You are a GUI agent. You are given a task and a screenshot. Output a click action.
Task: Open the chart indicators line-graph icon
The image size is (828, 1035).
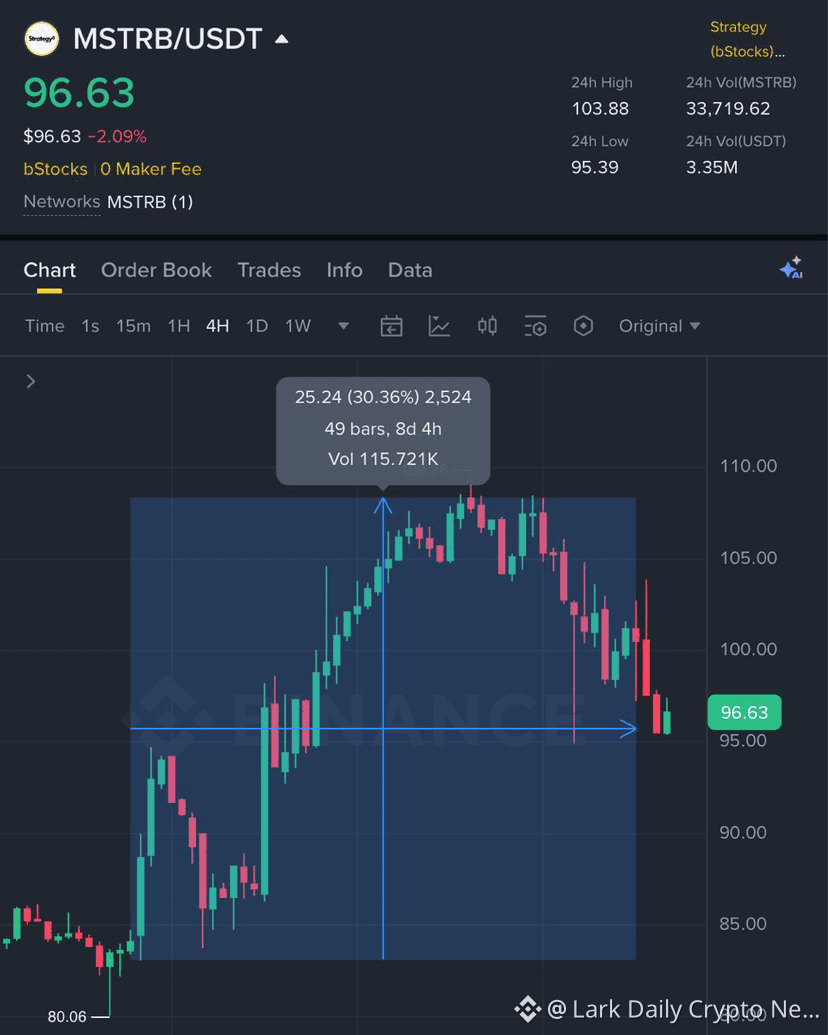(439, 326)
